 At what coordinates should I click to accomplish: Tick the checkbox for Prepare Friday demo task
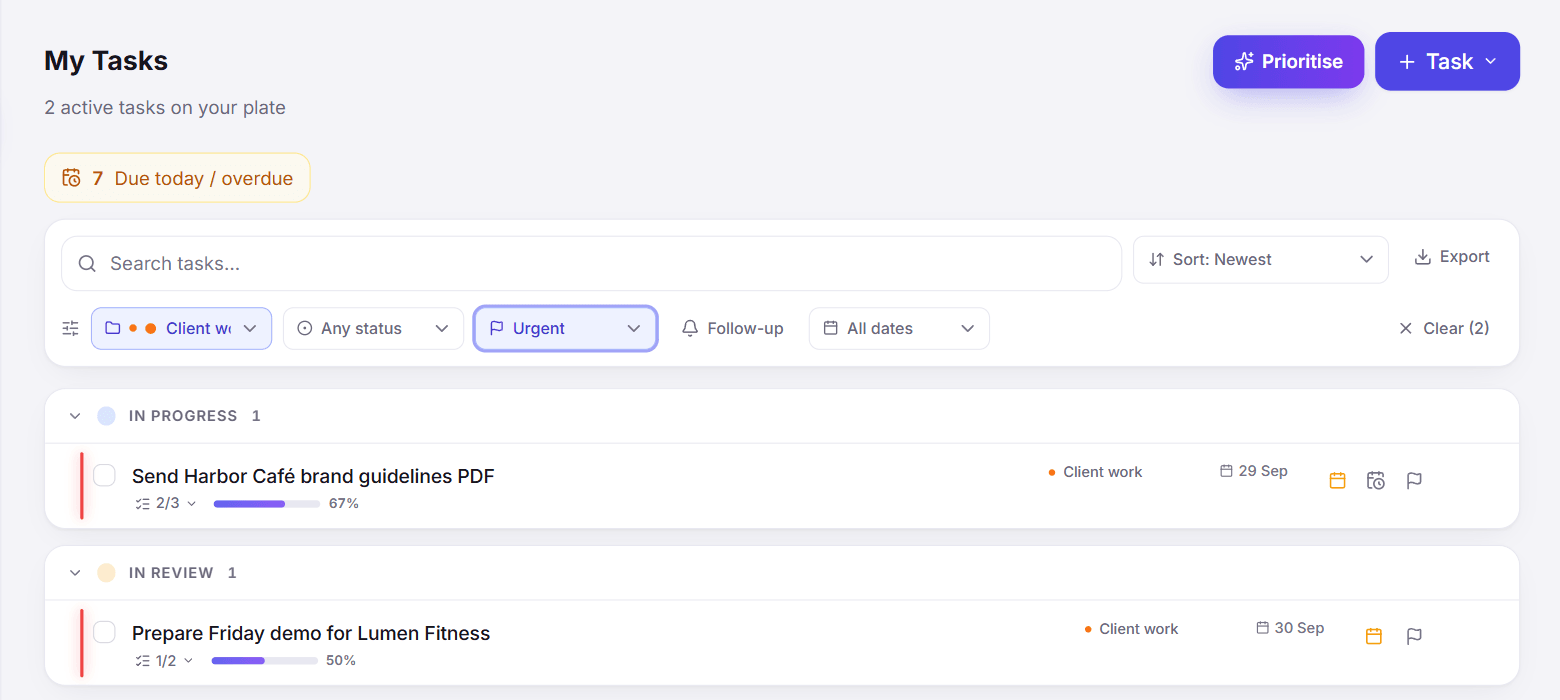tap(104, 632)
